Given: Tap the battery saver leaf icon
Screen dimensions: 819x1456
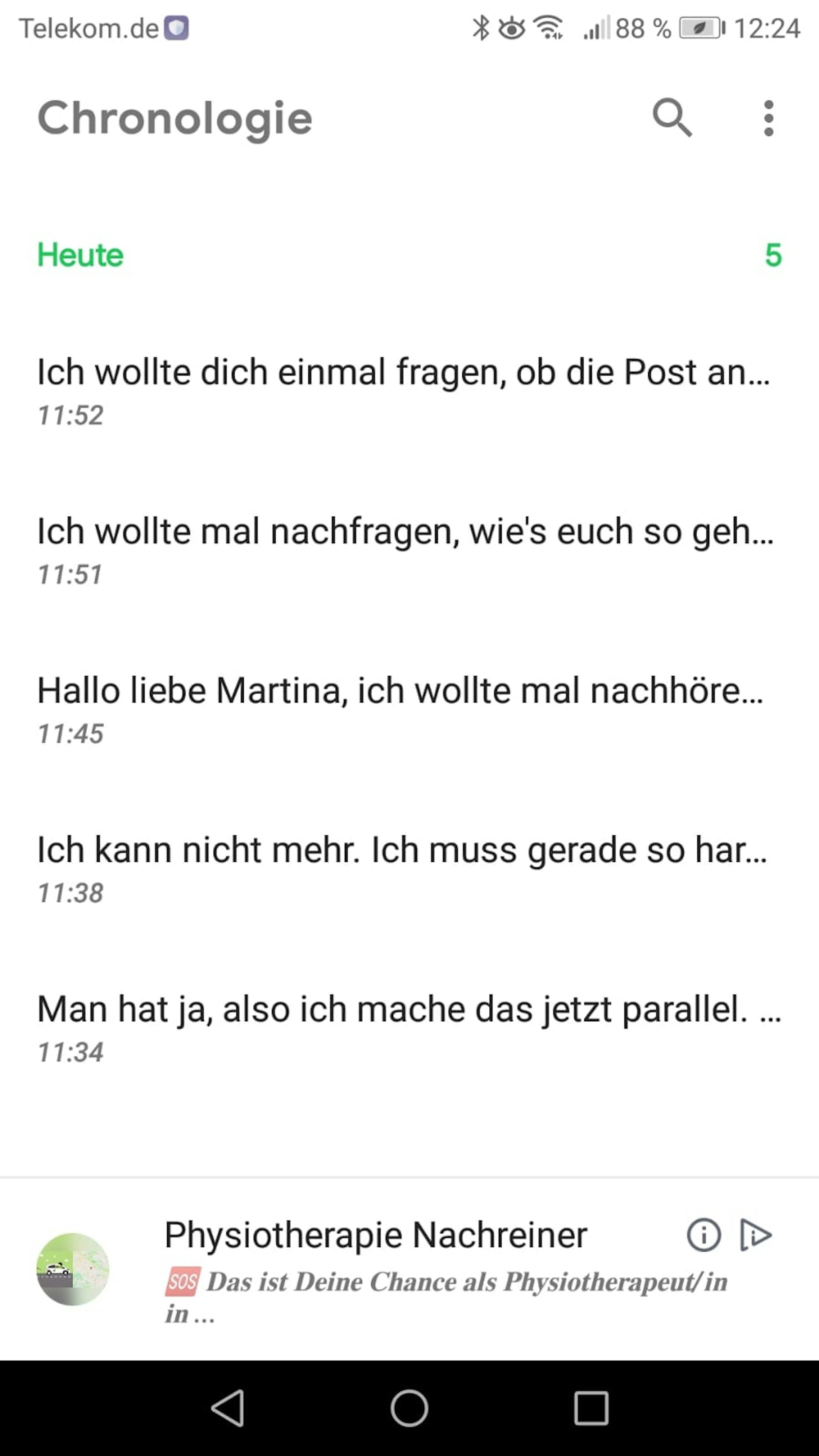Looking at the screenshot, I should point(700,27).
